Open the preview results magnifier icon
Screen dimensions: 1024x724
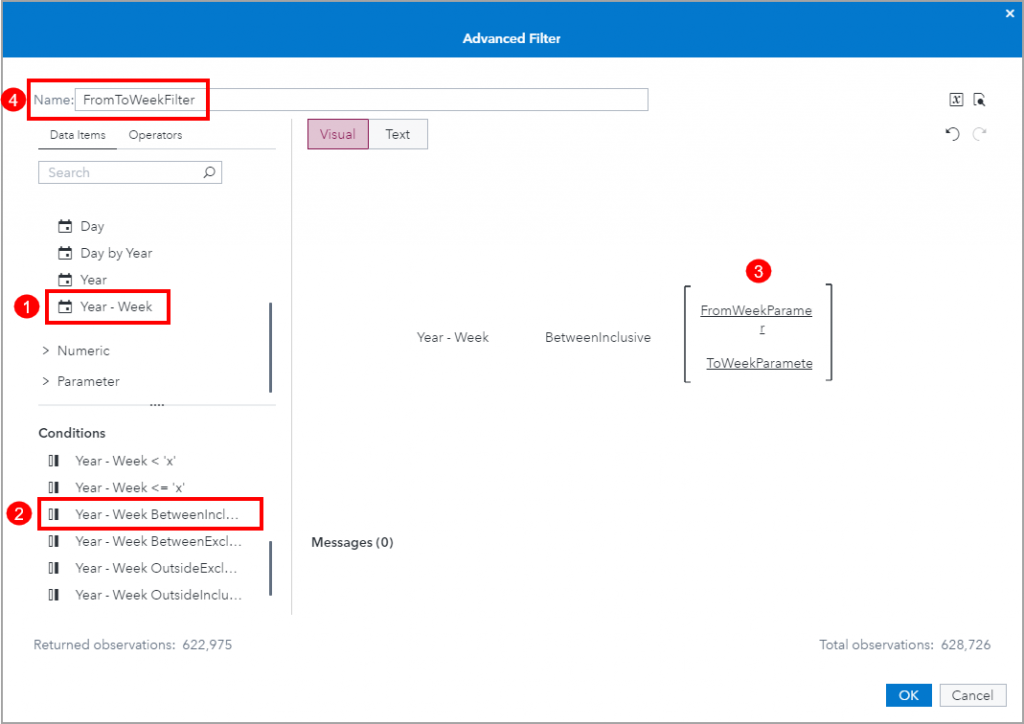980,99
